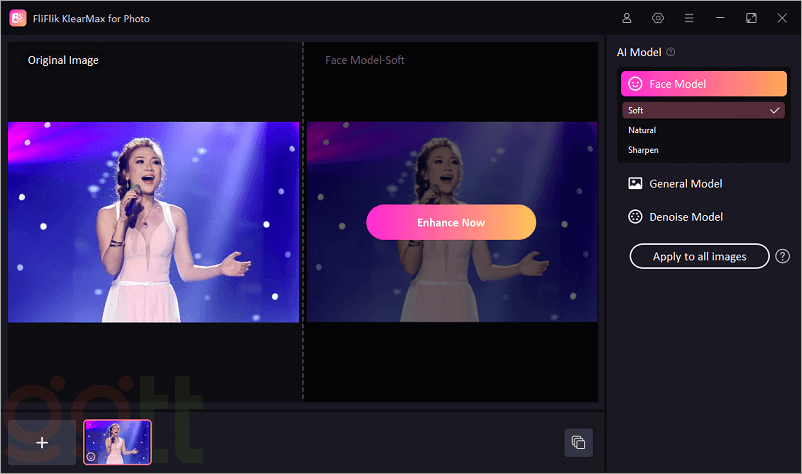Click the AI Model help question mark
Viewport: 802px width, 474px height.
[671, 52]
